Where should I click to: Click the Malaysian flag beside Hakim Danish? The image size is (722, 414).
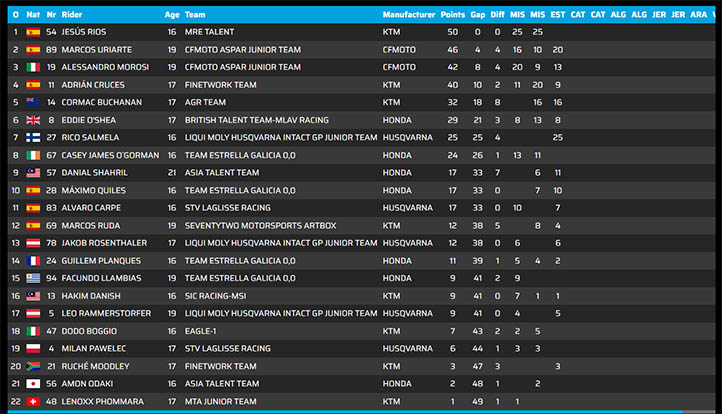click(x=33, y=296)
